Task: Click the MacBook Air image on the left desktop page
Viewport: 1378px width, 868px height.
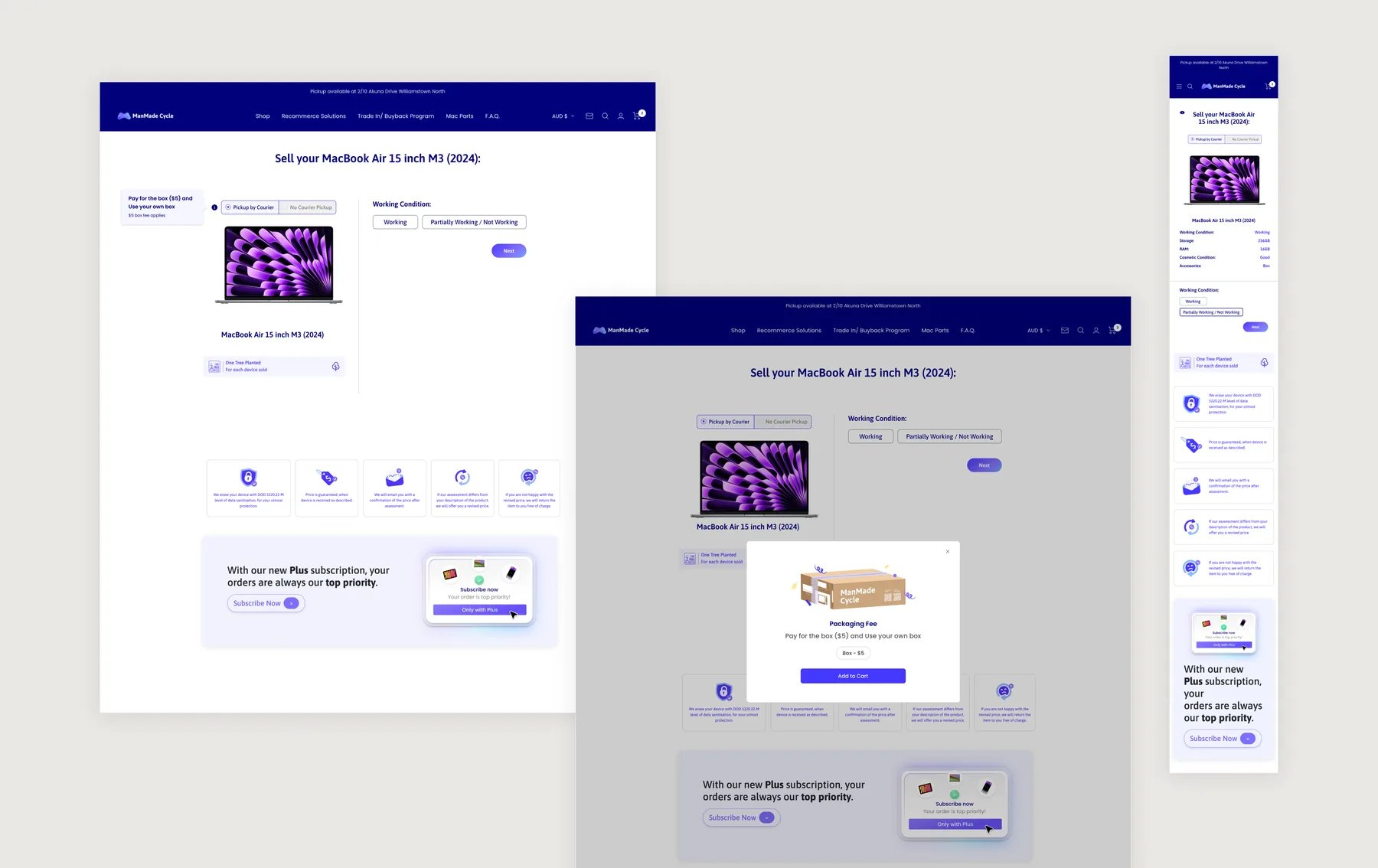Action: tap(279, 265)
